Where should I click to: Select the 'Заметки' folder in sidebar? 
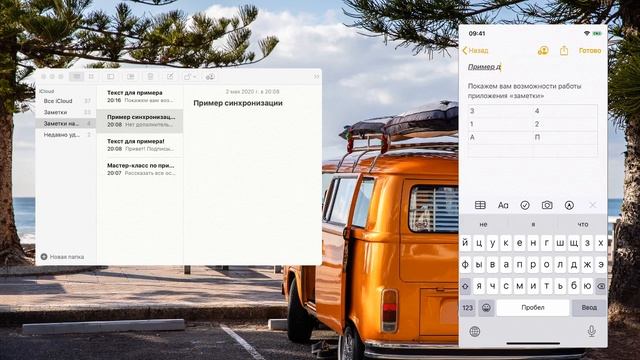[65, 112]
